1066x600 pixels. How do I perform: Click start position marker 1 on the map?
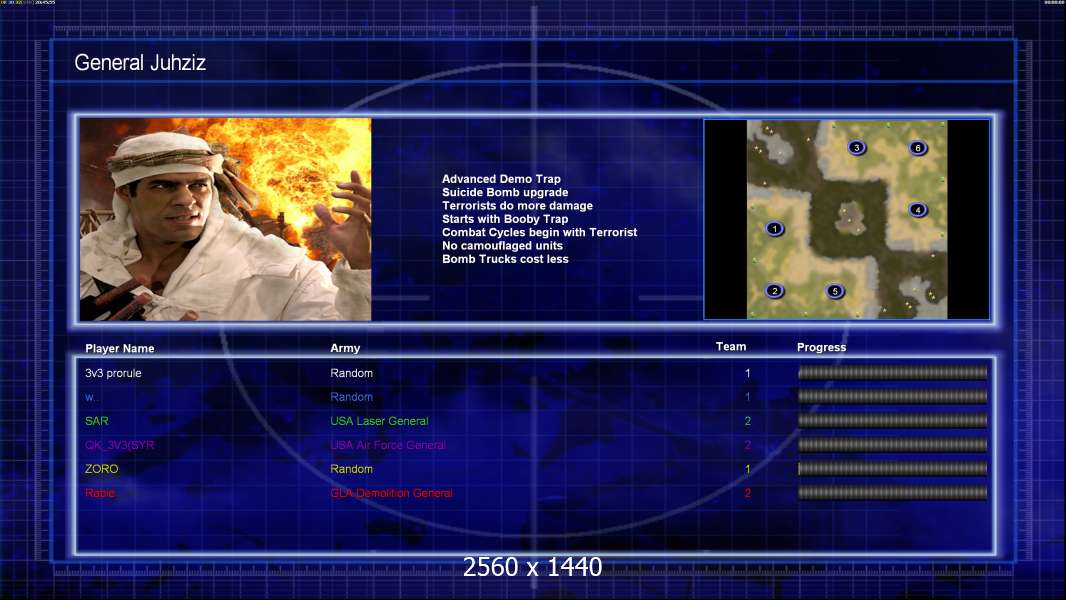pyautogui.click(x=774, y=229)
